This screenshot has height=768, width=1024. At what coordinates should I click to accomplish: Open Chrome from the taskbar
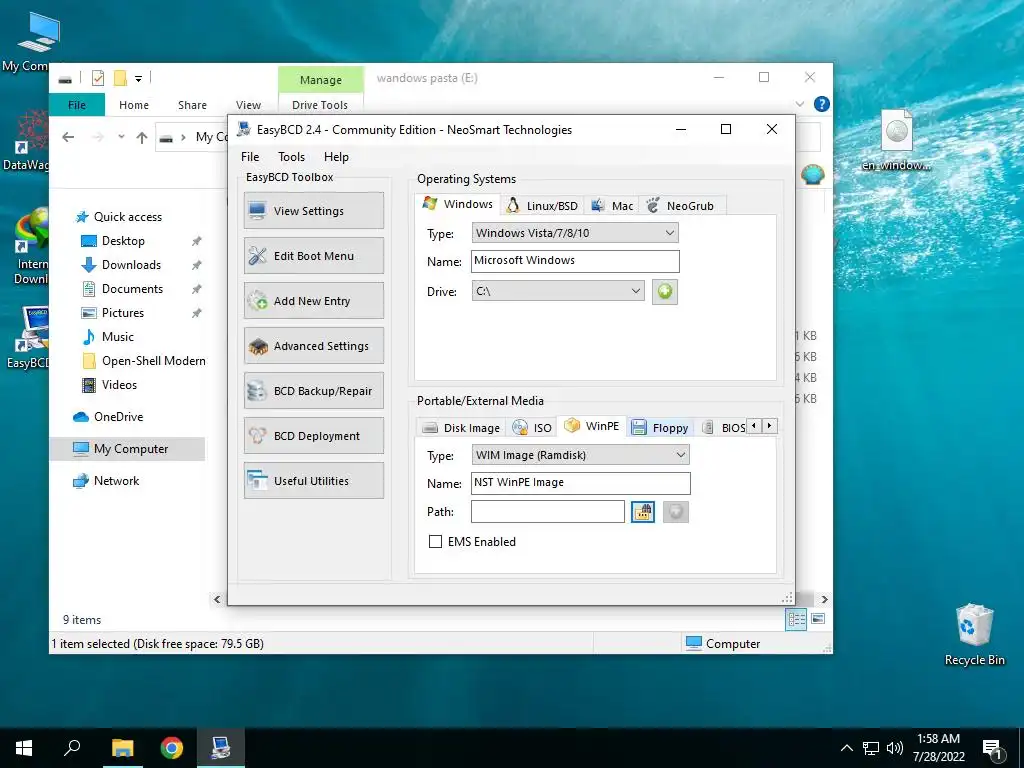pos(171,748)
